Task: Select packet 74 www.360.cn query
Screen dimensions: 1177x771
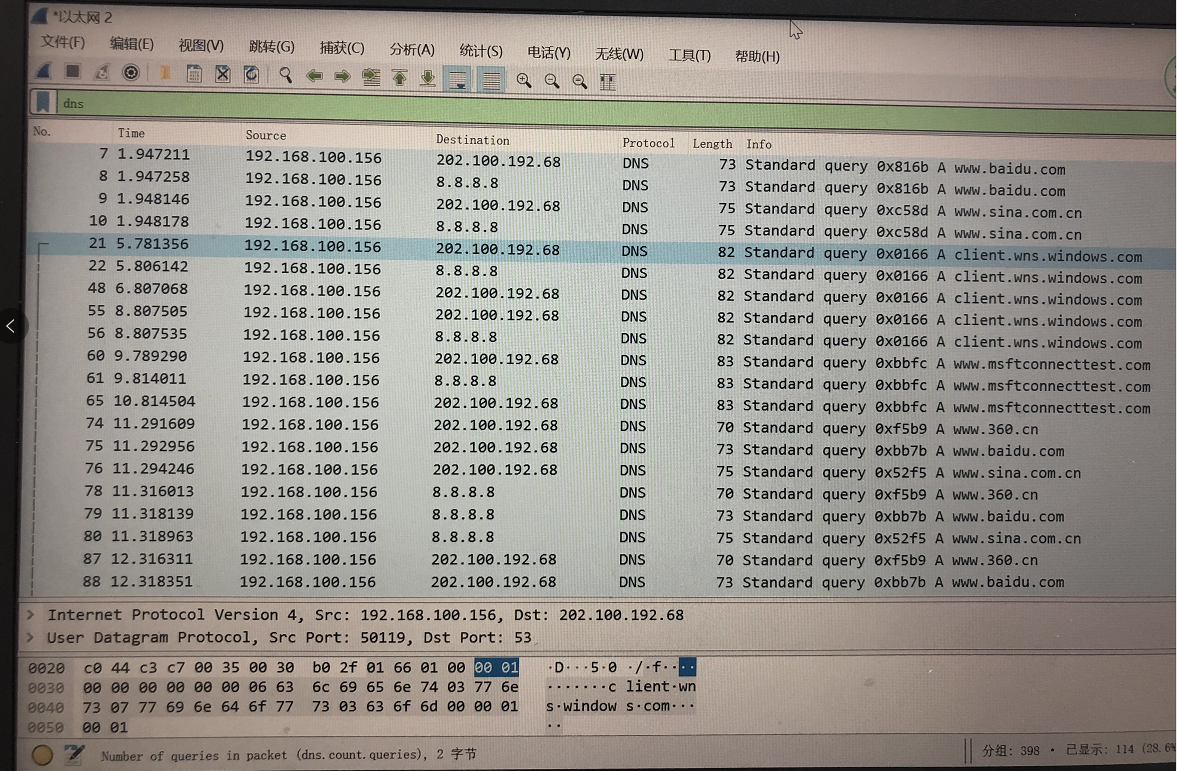Action: [x=601, y=426]
